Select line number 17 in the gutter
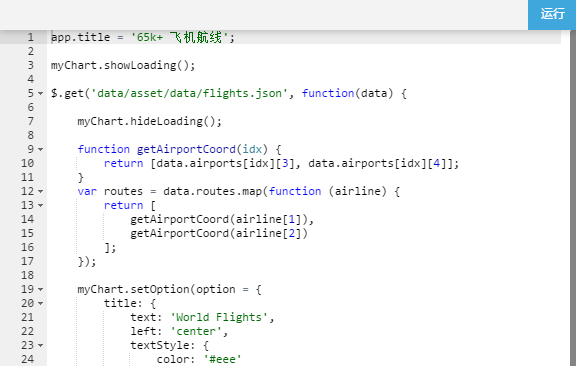Screen dimensions: 576x366 (x=28, y=261)
